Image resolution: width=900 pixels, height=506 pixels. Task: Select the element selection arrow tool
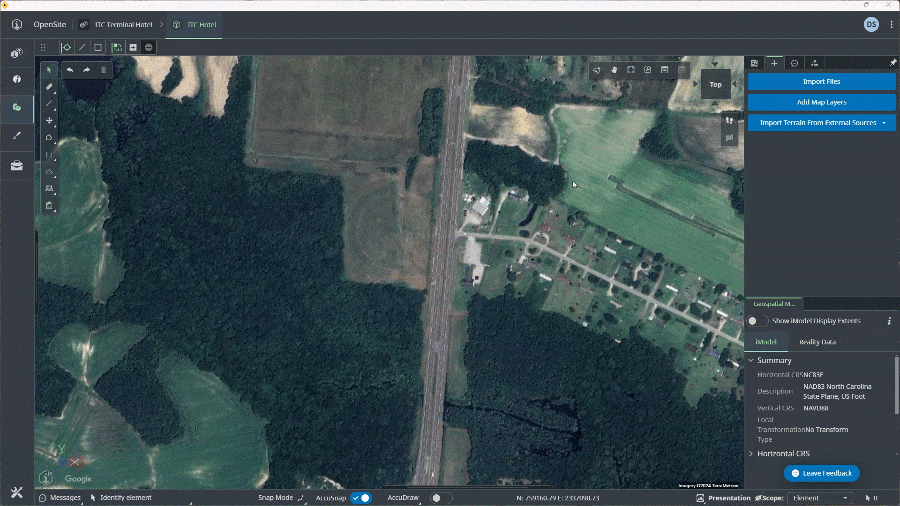coord(49,70)
